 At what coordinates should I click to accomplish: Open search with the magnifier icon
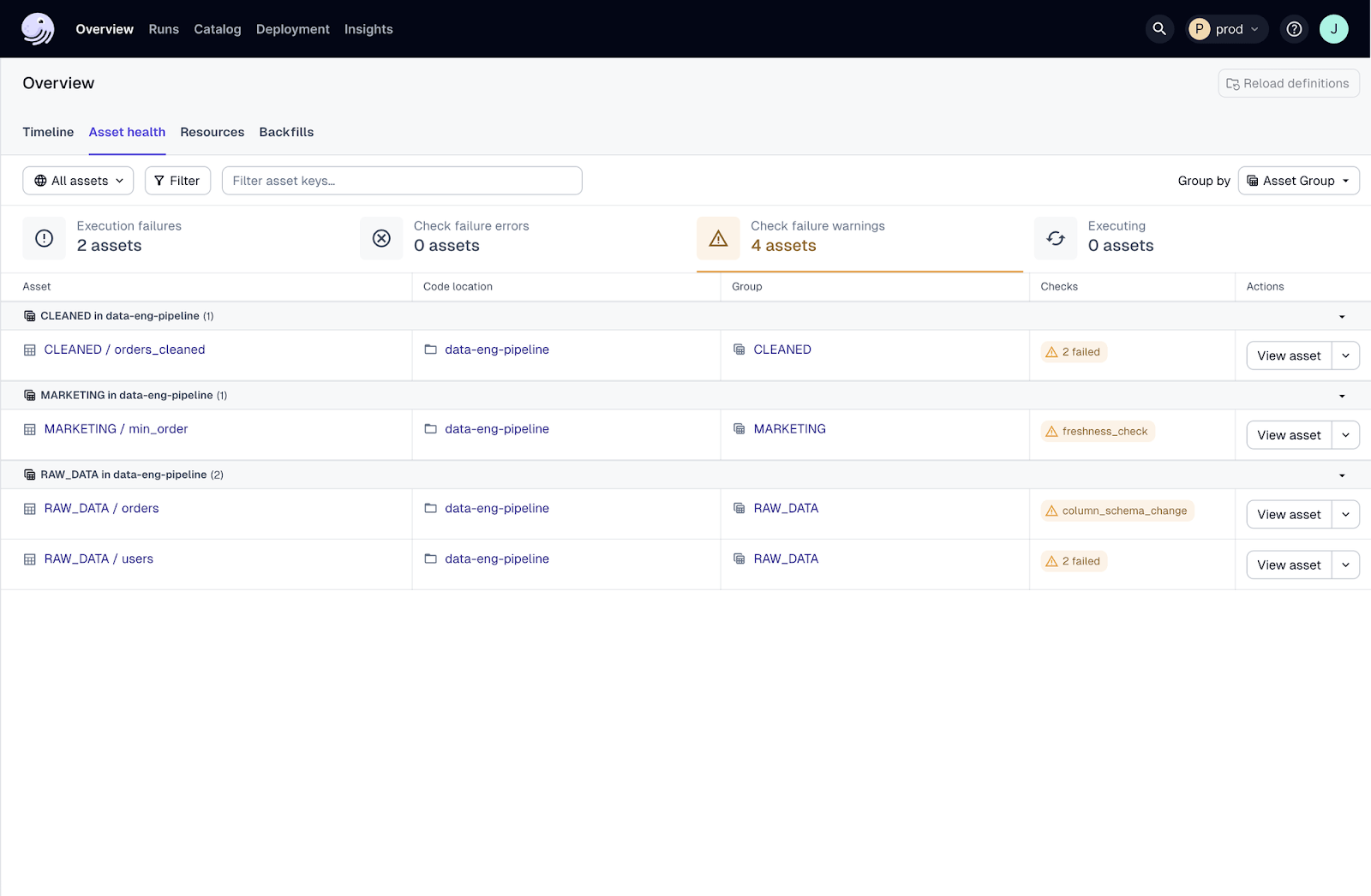point(1159,29)
